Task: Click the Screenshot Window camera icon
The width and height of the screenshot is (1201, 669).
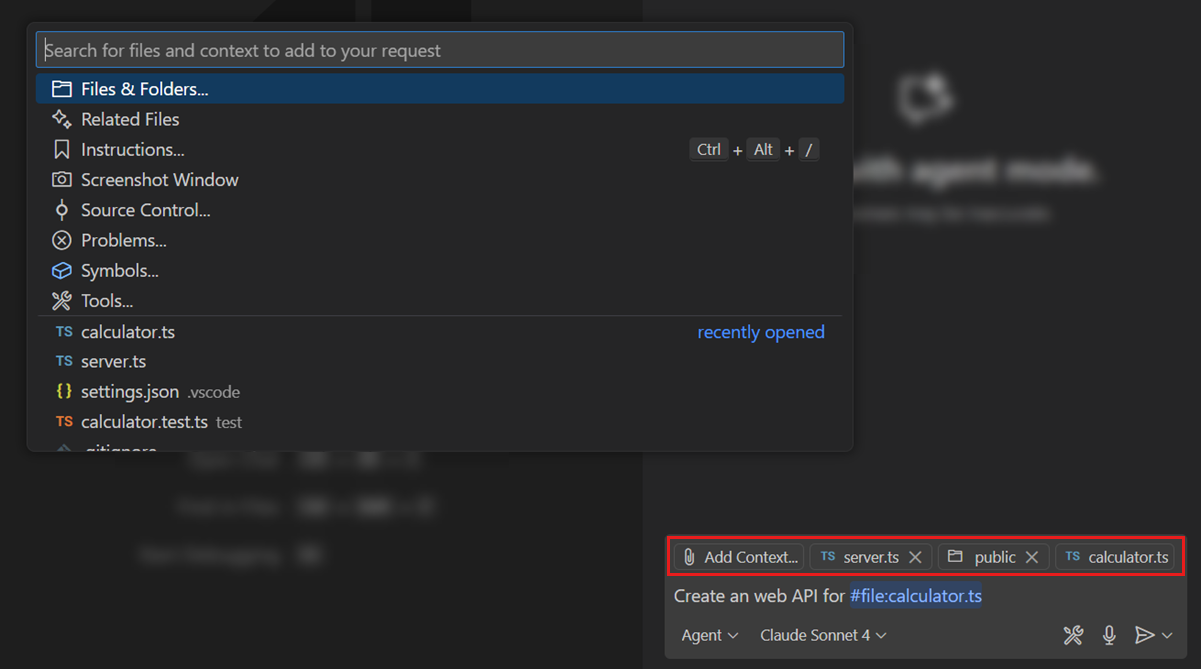Action: (x=62, y=179)
